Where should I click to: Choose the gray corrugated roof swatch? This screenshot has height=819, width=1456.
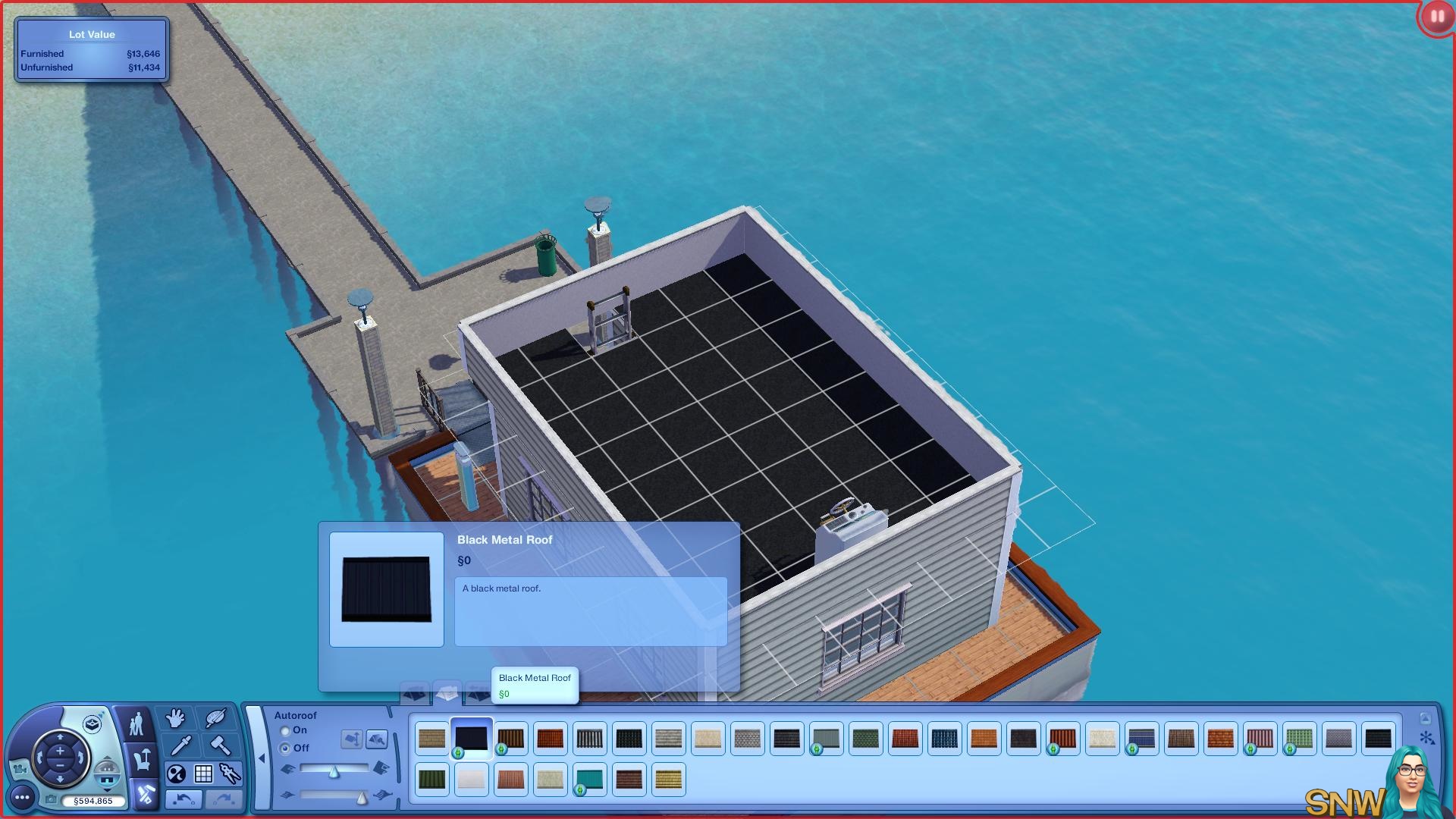click(589, 739)
